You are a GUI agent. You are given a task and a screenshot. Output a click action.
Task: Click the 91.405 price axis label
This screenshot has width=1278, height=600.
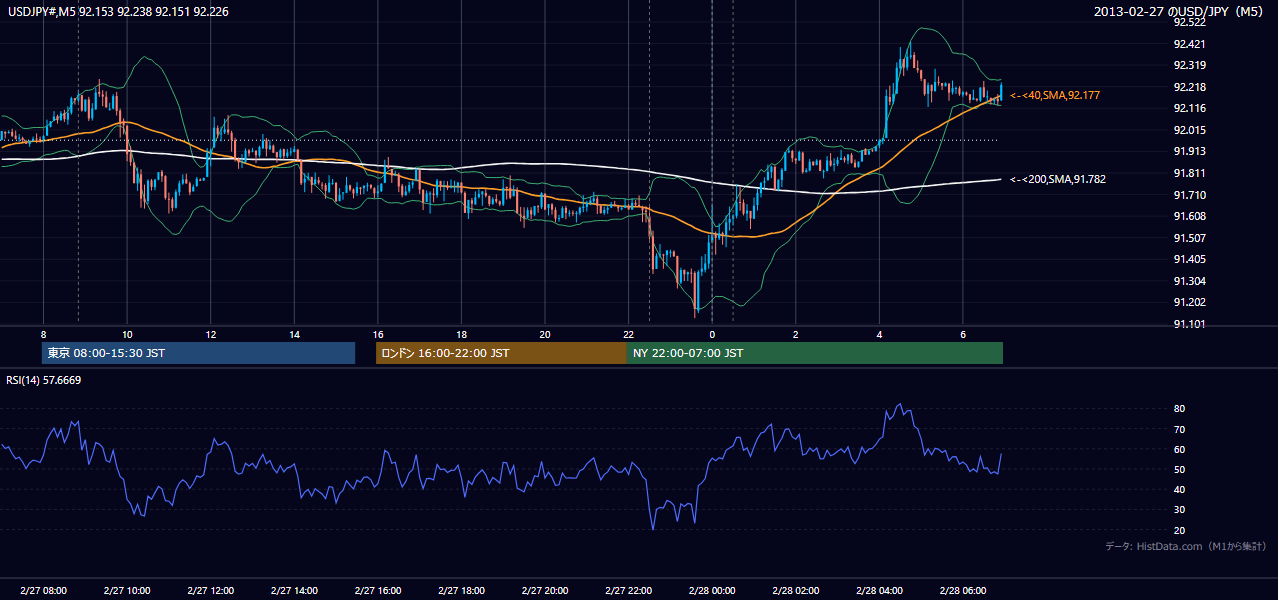pyautogui.click(x=1190, y=259)
